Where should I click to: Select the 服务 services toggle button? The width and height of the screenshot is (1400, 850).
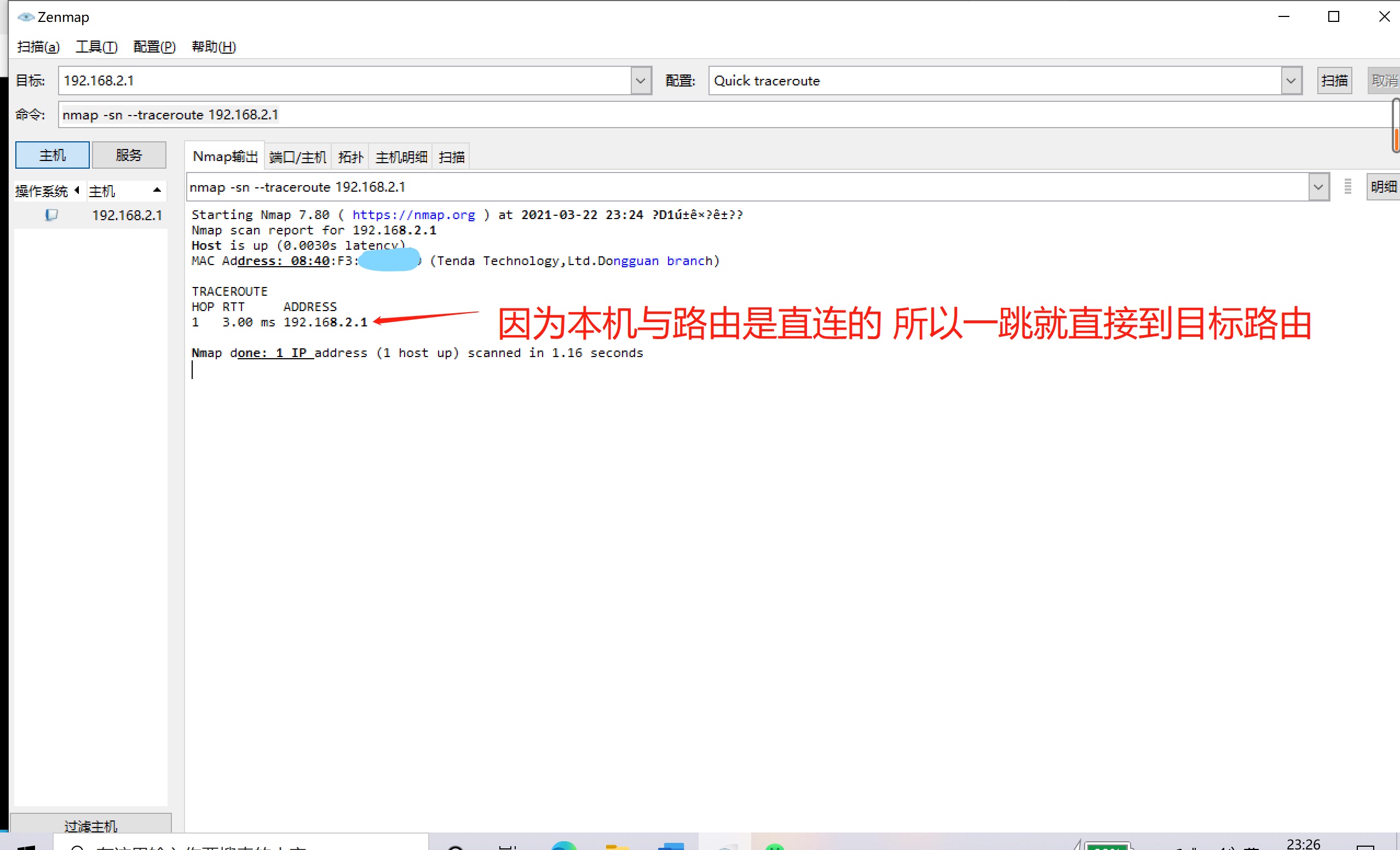(x=129, y=155)
